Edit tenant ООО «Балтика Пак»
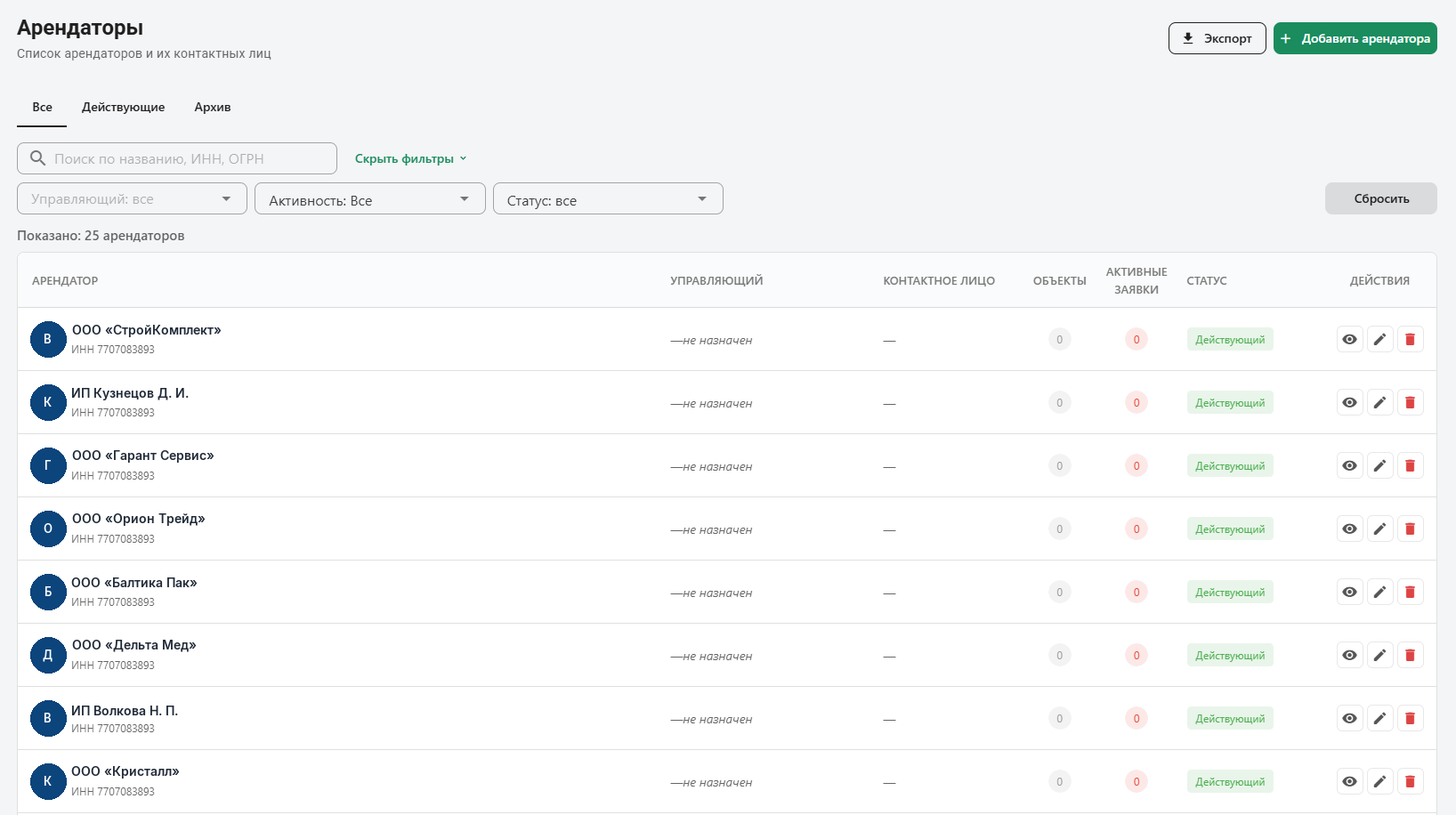This screenshot has height=815, width=1456. [x=1379, y=592]
